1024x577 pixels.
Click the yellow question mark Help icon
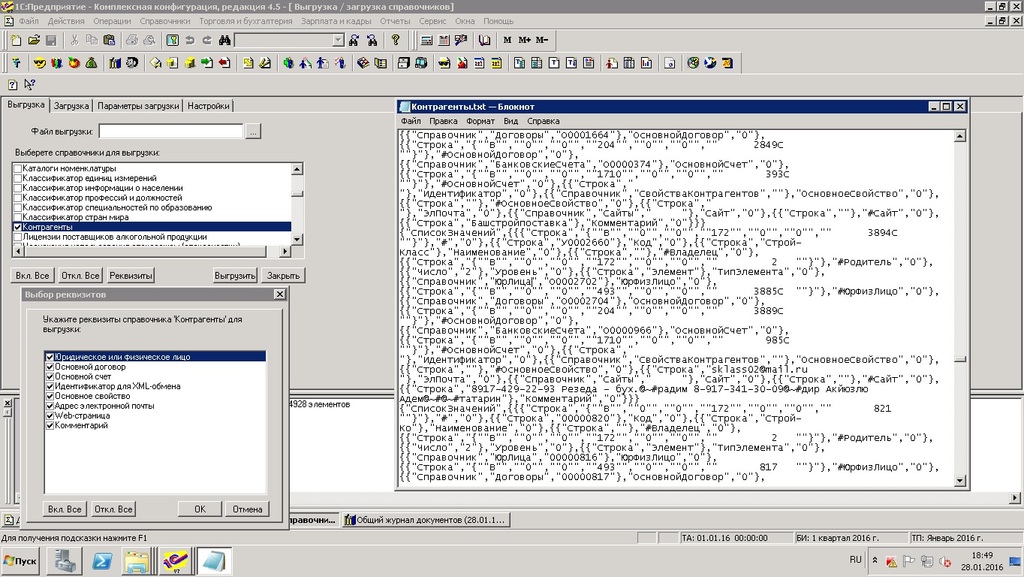pos(395,40)
